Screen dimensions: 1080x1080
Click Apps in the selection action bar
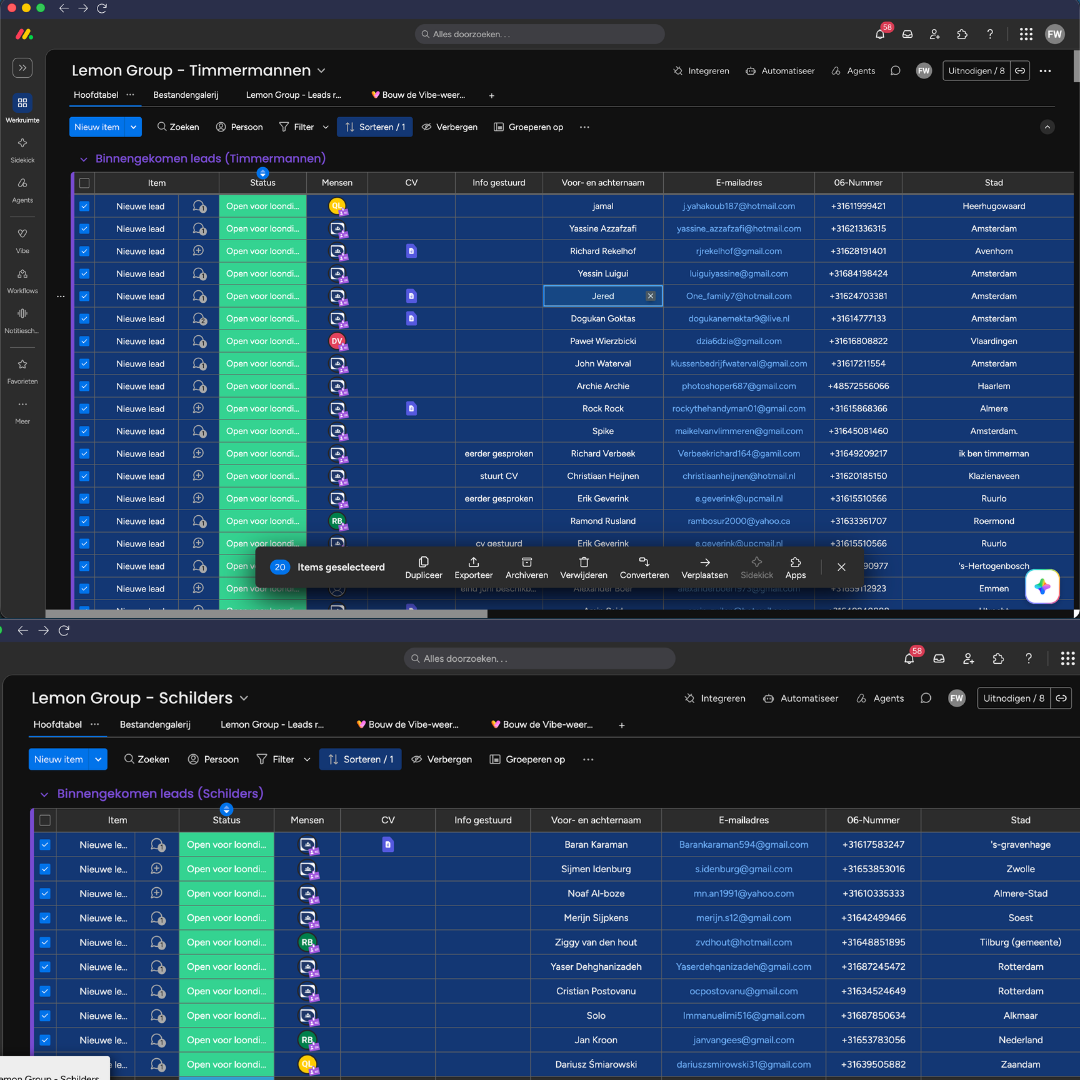tap(795, 568)
